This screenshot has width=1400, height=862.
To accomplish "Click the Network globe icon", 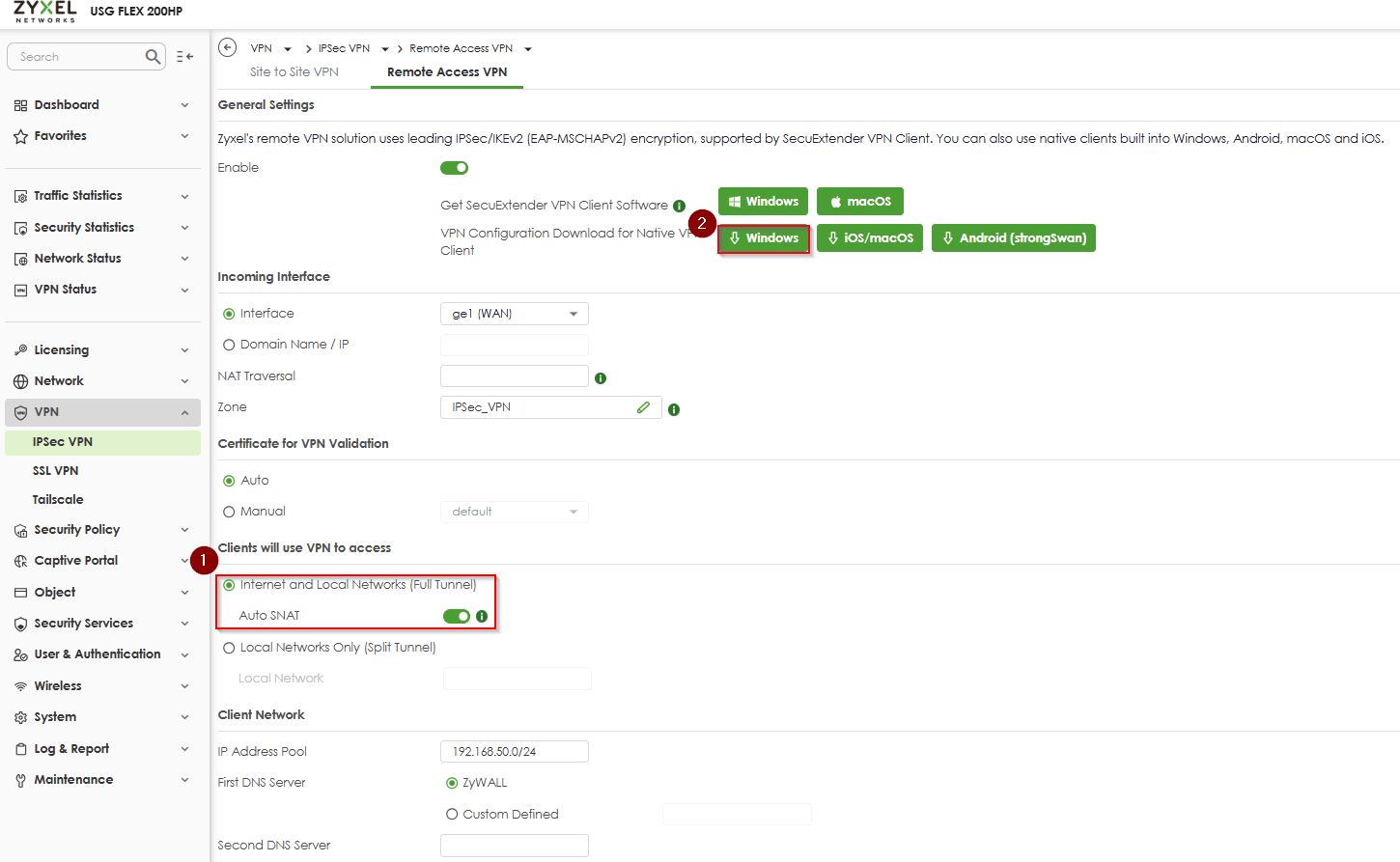I will point(20,381).
